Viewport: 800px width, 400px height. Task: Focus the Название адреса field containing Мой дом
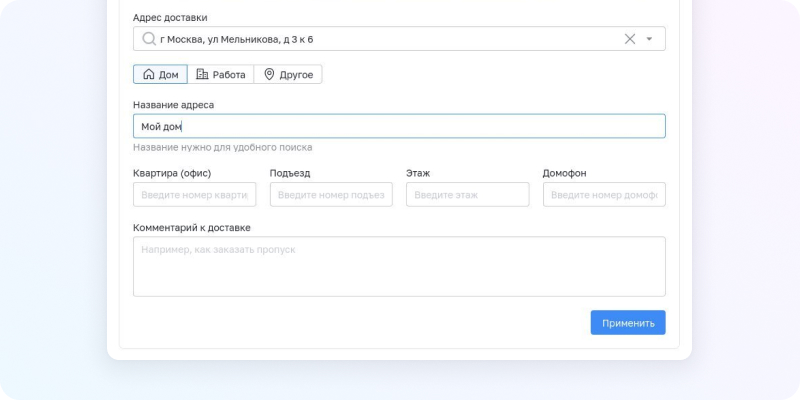(x=399, y=126)
